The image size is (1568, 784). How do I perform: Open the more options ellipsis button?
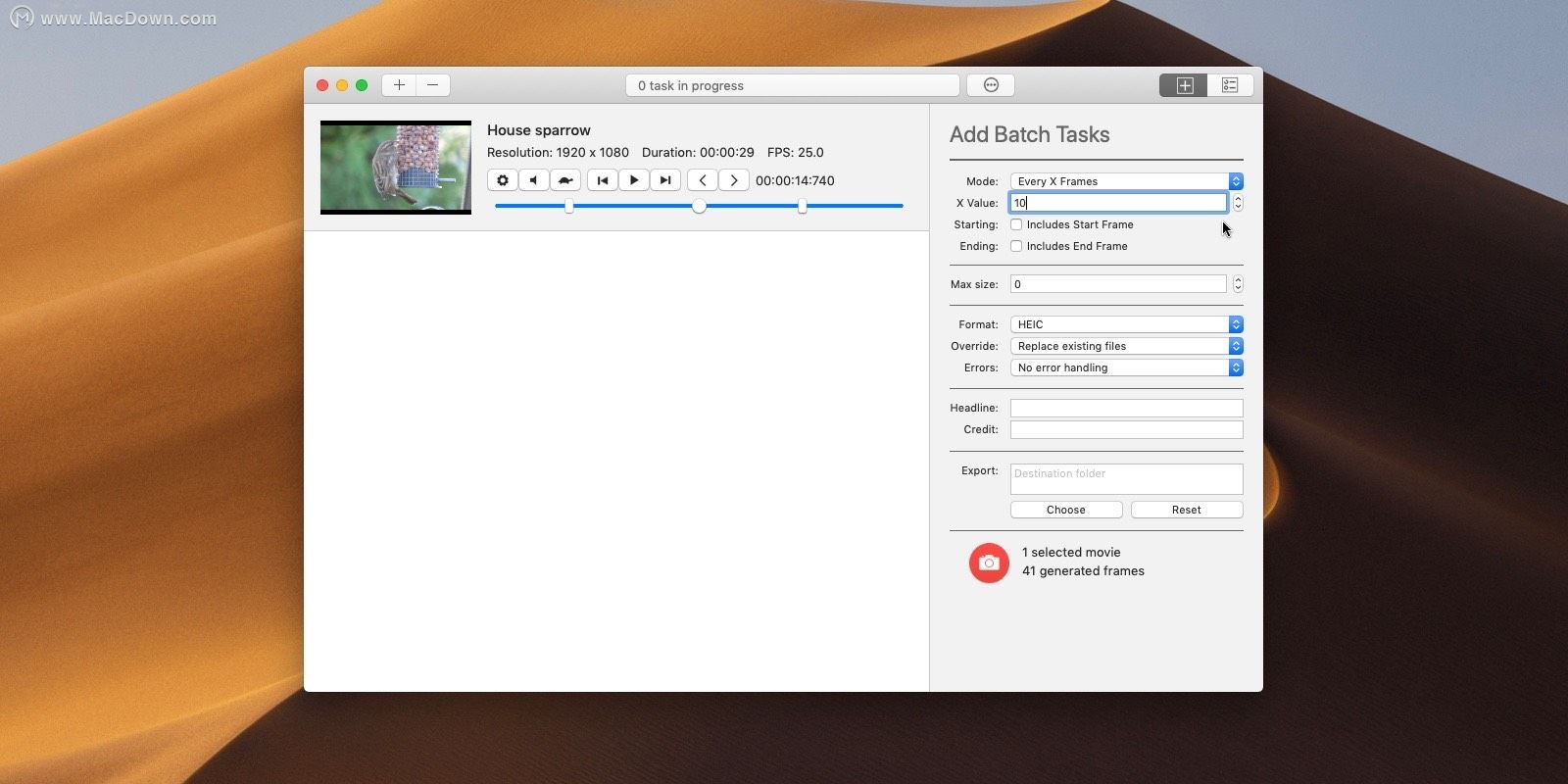coord(991,85)
